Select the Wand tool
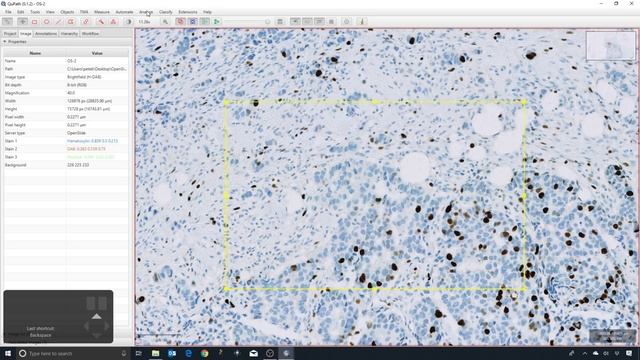 101,22
